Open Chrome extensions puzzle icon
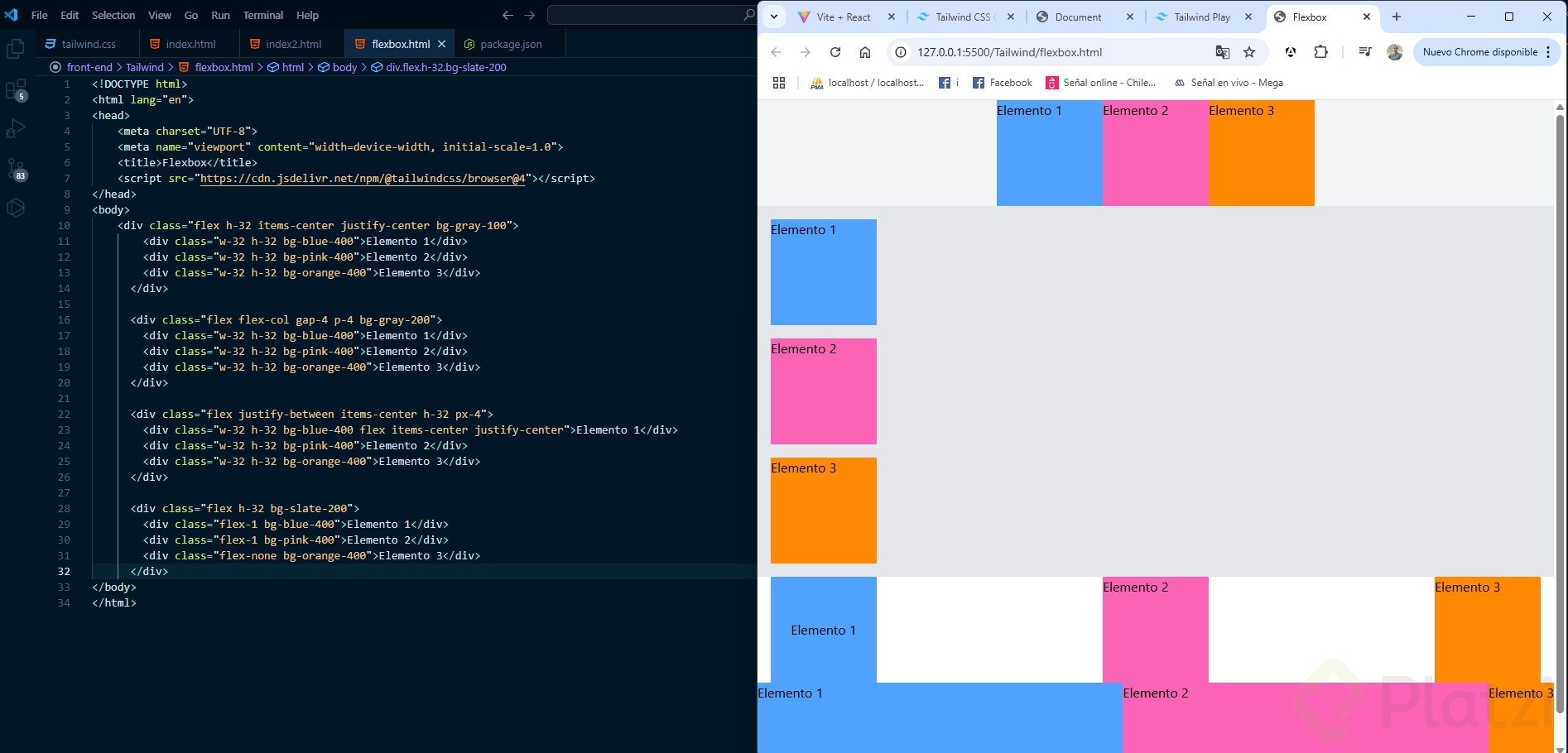1568x753 pixels. coord(1320,52)
